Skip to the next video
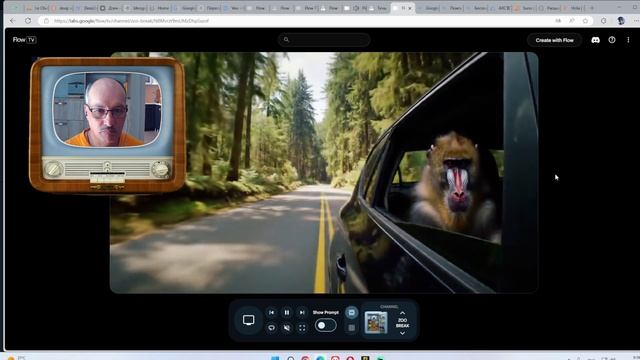The image size is (640, 360). click(302, 313)
